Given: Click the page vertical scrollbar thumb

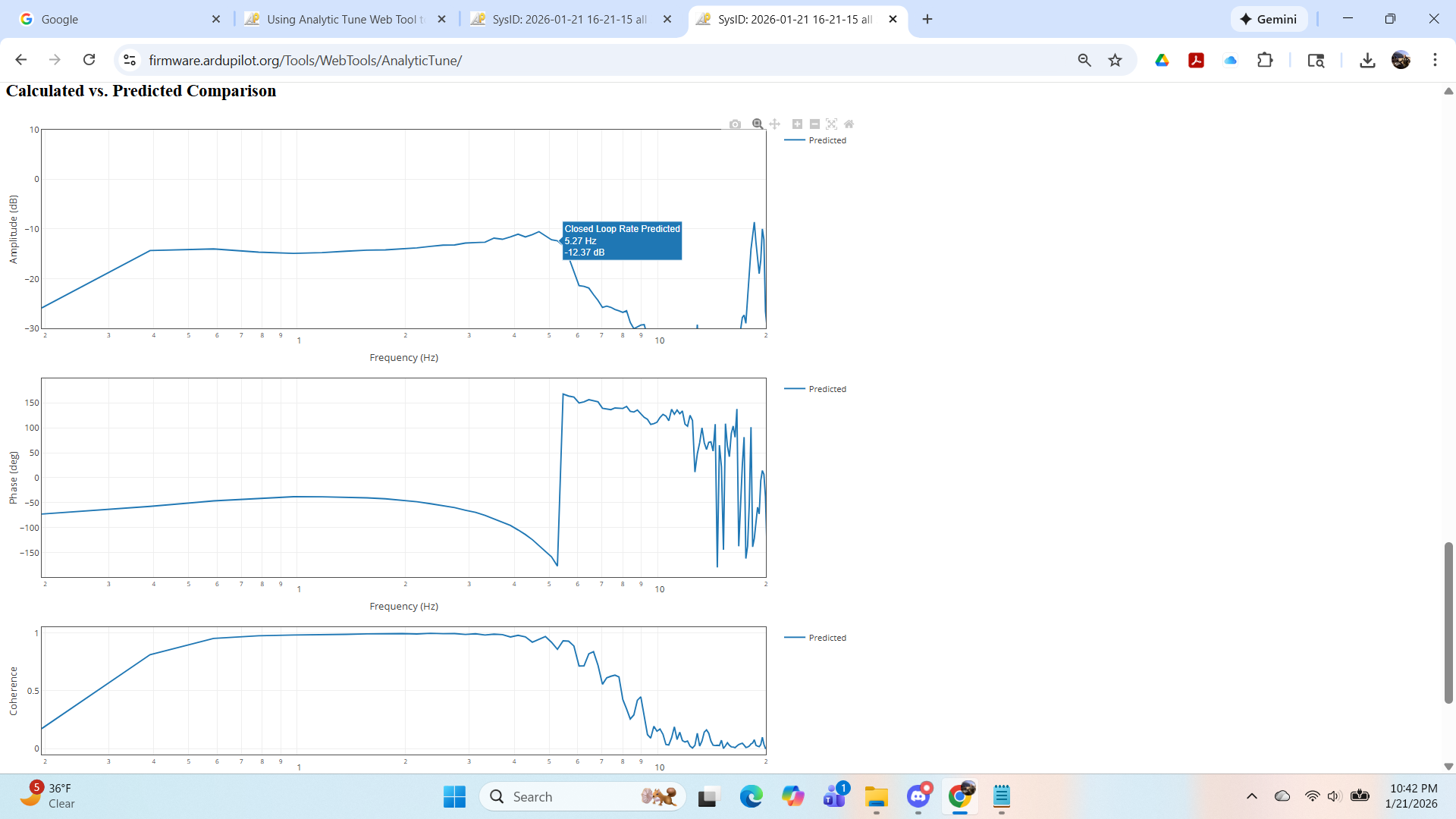Looking at the screenshot, I should click(x=1448, y=622).
